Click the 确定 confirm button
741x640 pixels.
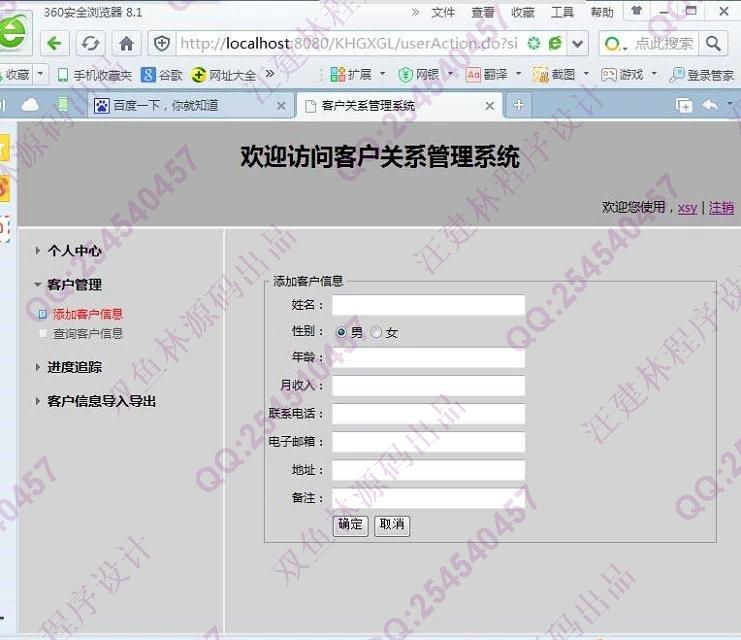351,525
